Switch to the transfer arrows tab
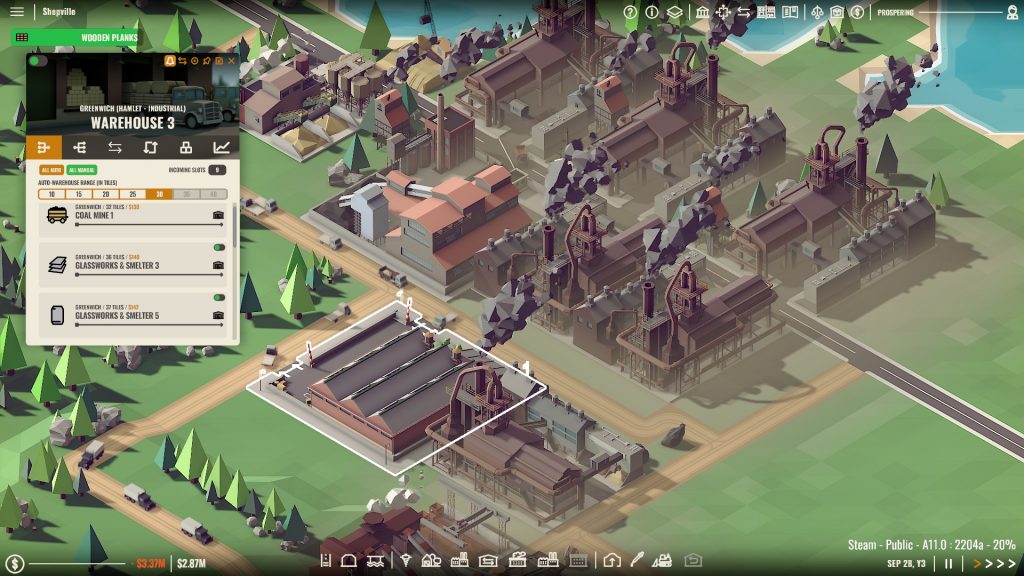 point(114,147)
